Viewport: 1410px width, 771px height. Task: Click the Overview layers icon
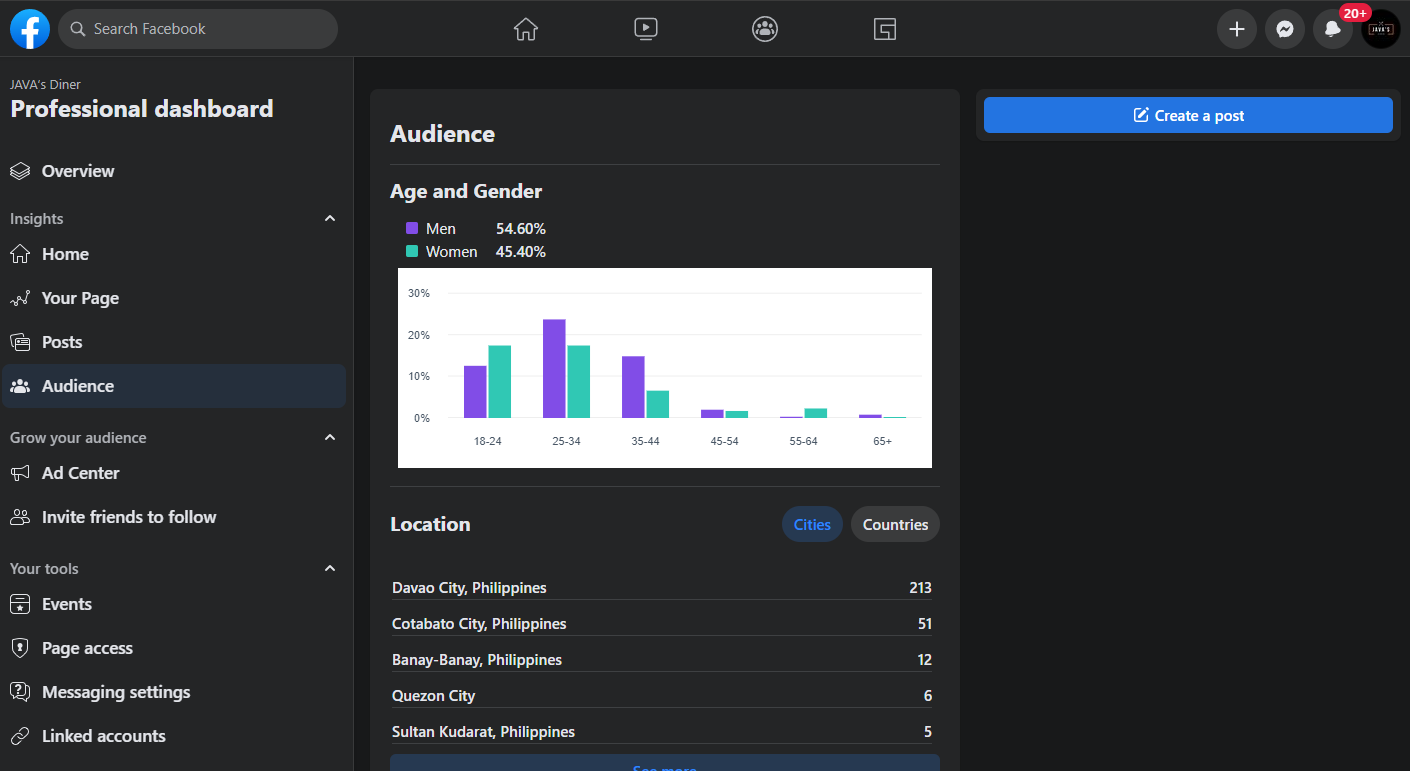(20, 171)
